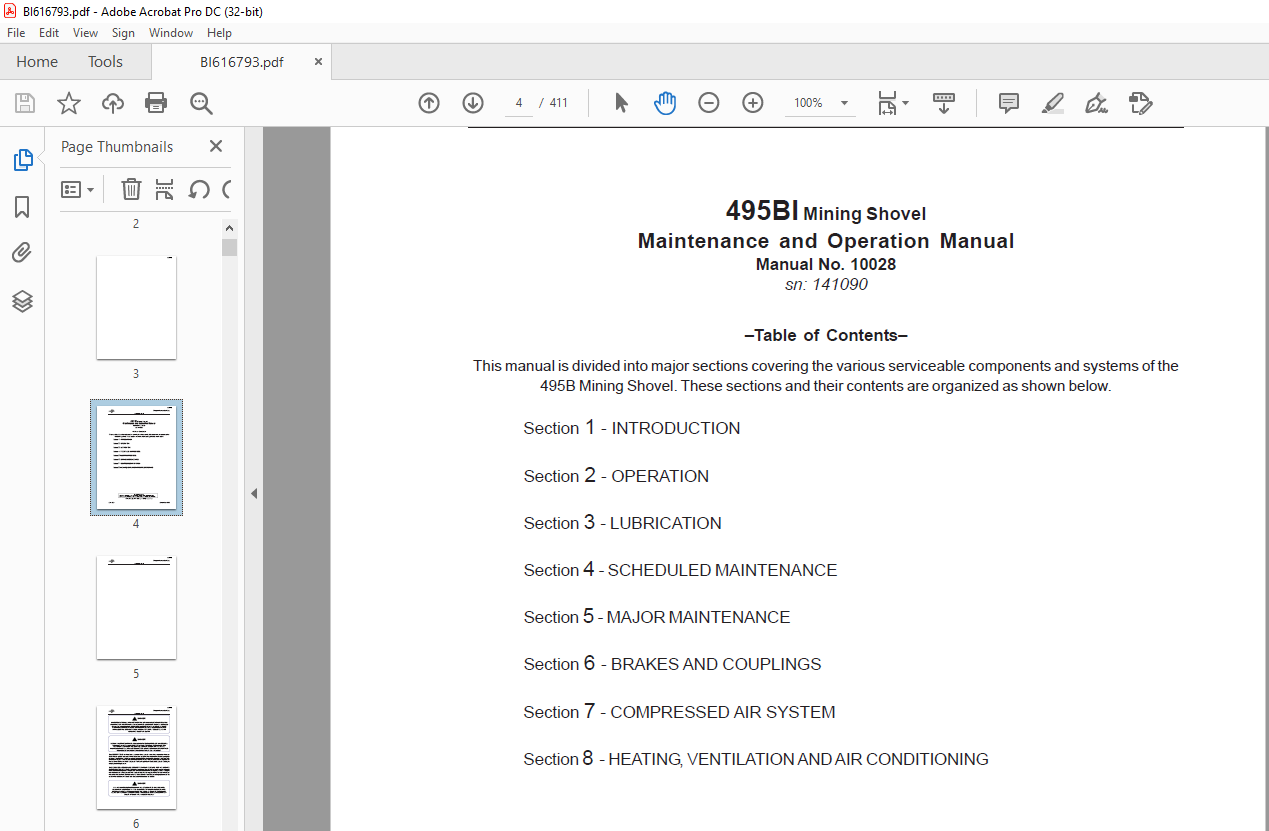Open the Bookmarks sidebar panel
Screen dimensions: 1269x831
(22, 207)
